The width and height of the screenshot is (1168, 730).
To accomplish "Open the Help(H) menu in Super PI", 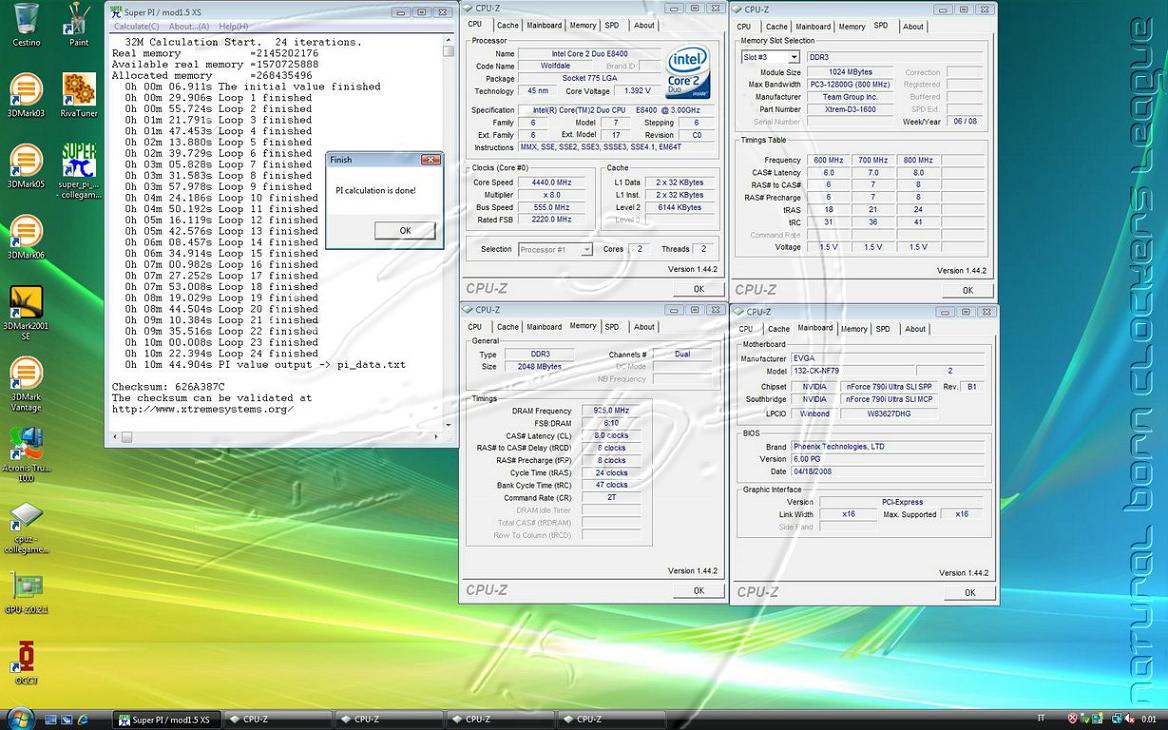I will (x=233, y=26).
